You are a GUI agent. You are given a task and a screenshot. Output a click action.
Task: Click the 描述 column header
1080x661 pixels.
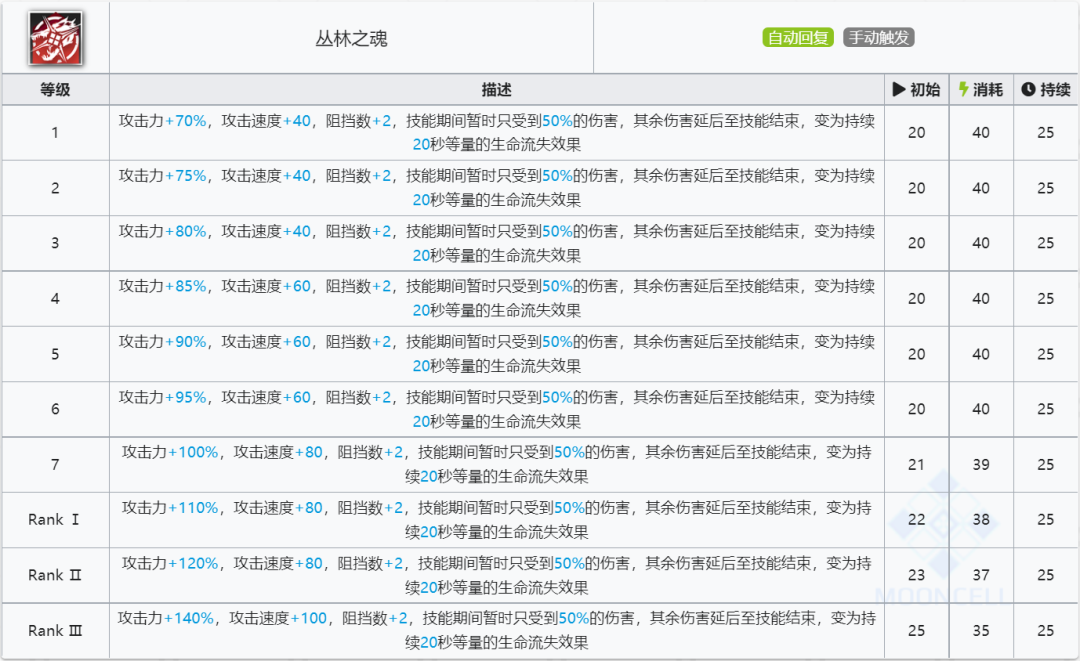pos(496,89)
